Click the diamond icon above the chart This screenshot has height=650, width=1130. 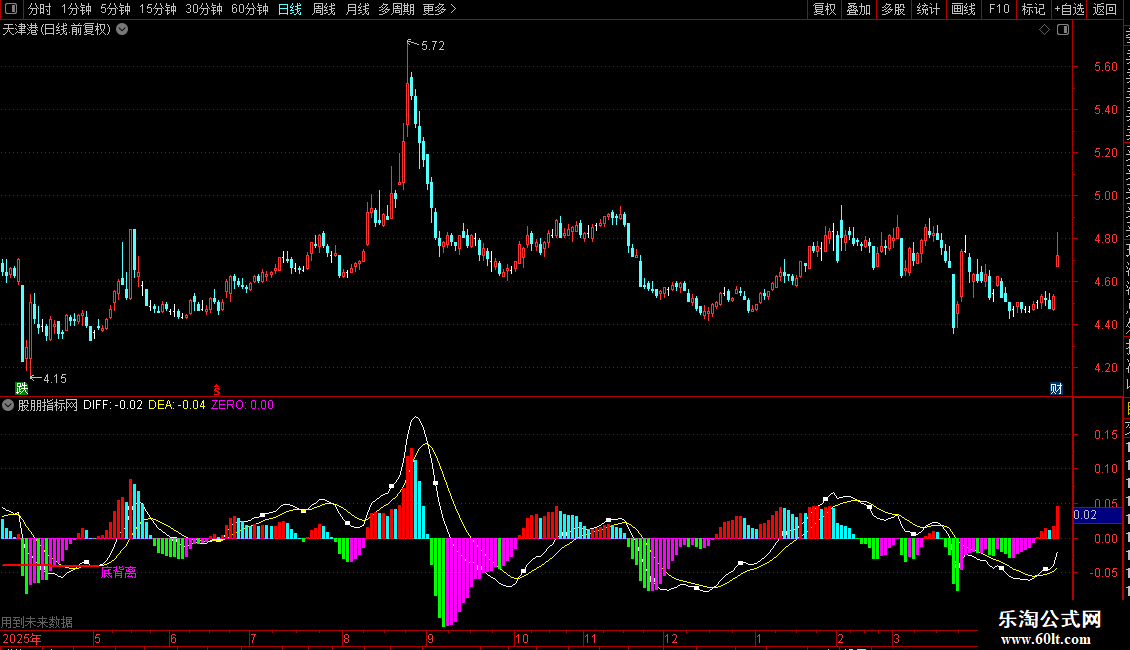1044,30
